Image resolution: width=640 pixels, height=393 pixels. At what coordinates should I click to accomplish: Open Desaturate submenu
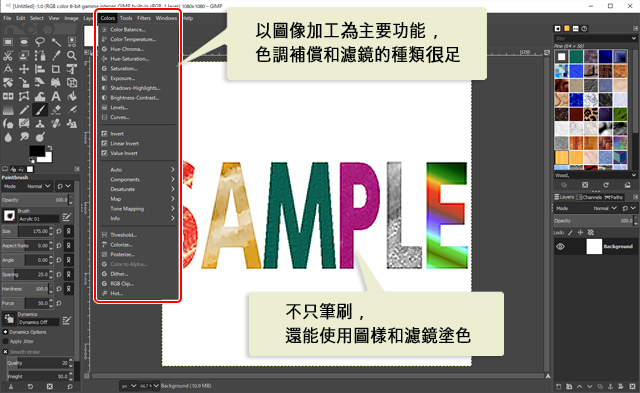(x=138, y=189)
